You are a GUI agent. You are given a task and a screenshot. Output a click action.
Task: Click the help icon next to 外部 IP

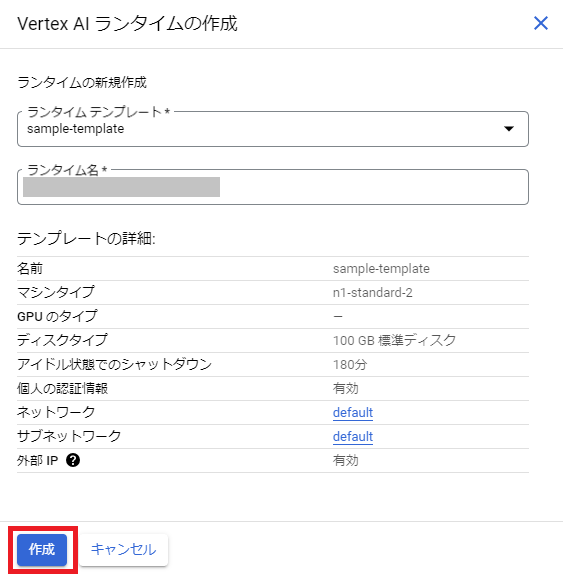[73, 460]
